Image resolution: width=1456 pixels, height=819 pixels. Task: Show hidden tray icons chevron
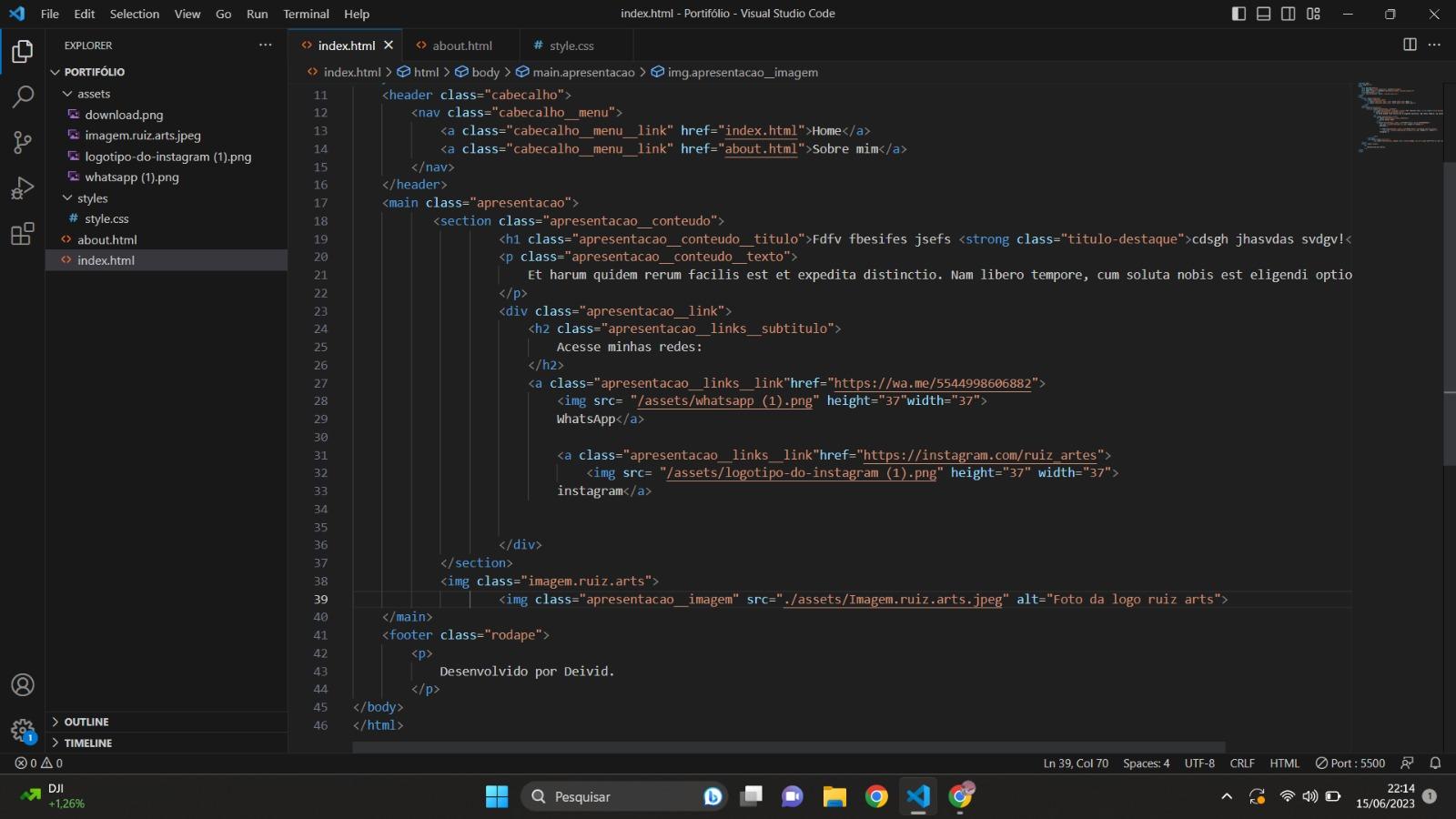coord(1227,797)
